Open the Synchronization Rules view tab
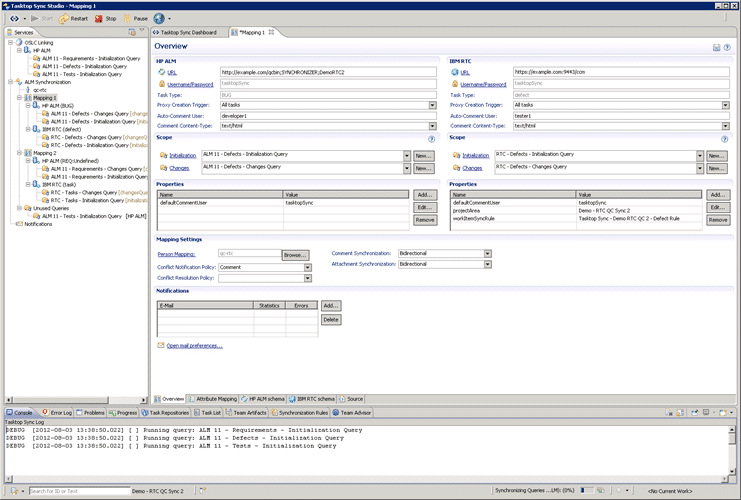 tap(300, 413)
